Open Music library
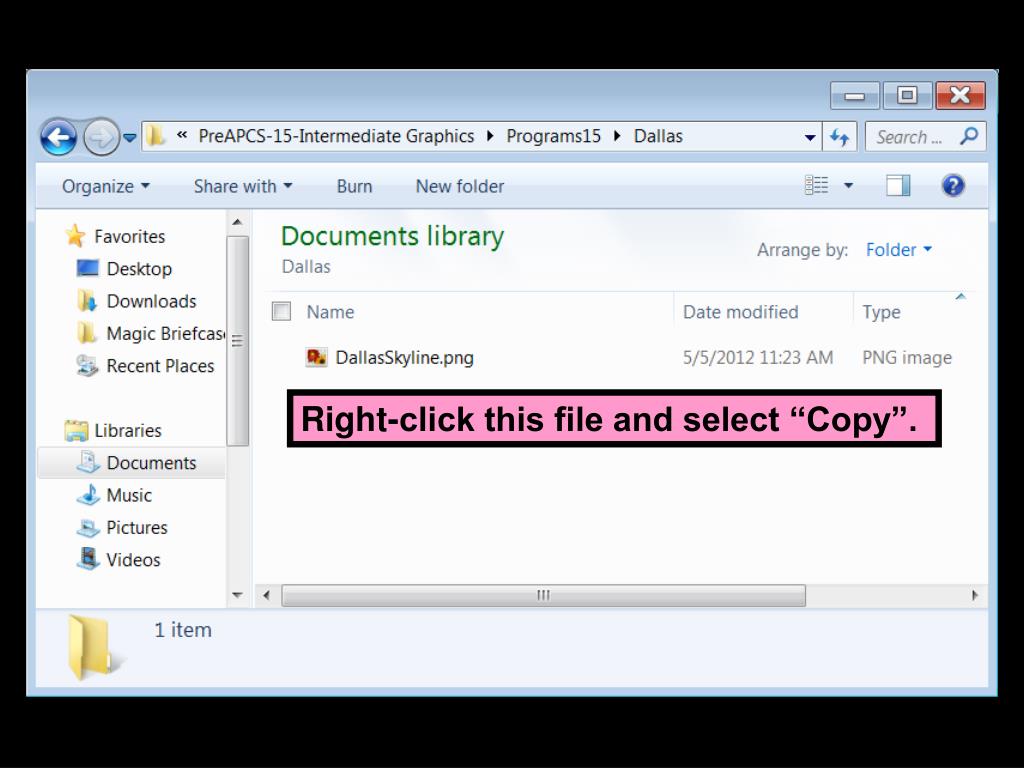 point(129,495)
